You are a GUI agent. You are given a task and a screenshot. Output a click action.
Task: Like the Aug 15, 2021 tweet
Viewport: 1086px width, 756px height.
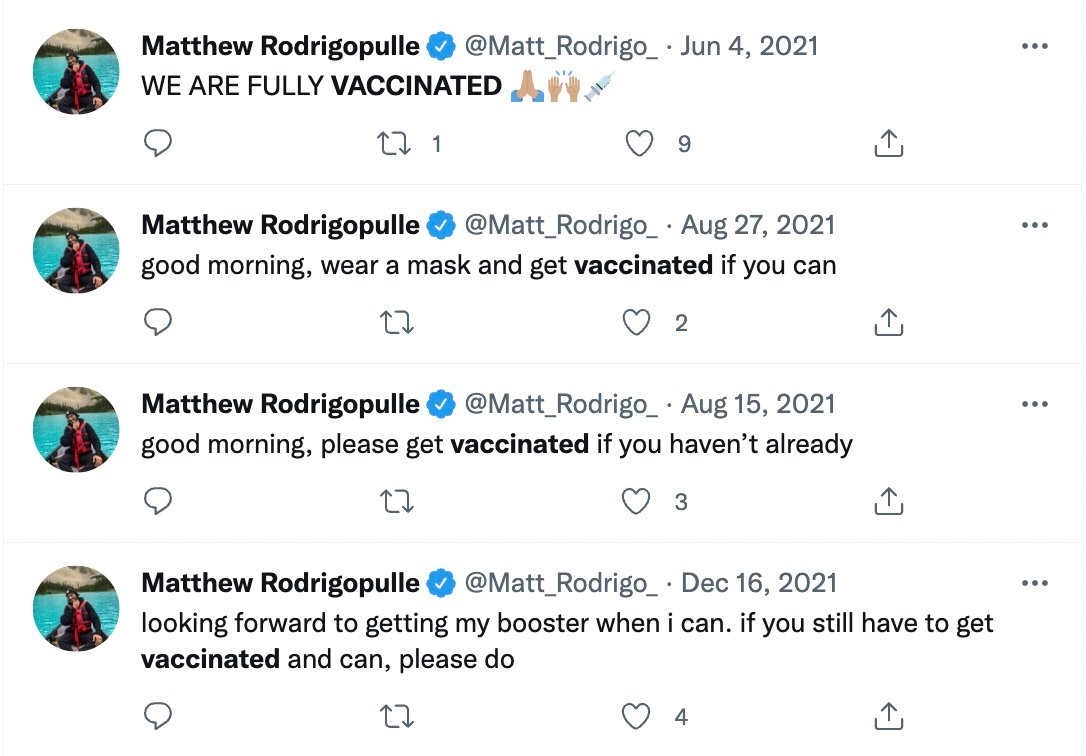click(x=637, y=501)
